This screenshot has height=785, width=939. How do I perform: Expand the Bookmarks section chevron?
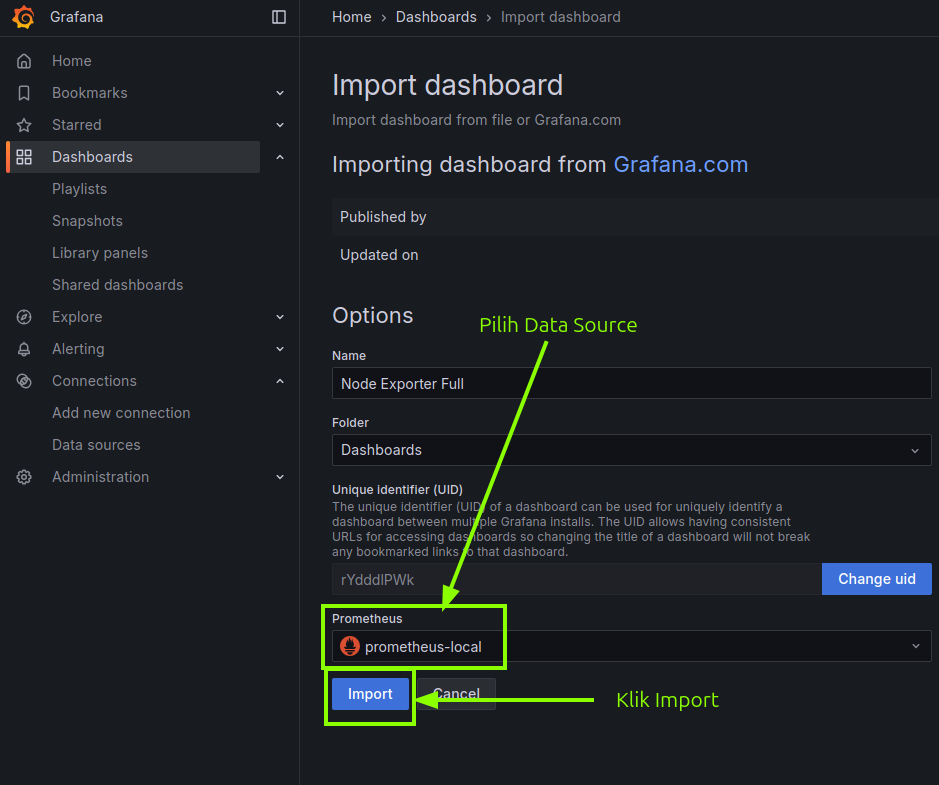[280, 93]
